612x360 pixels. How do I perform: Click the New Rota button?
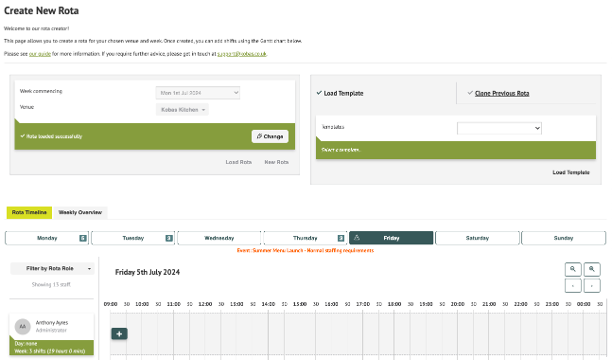[x=276, y=162]
